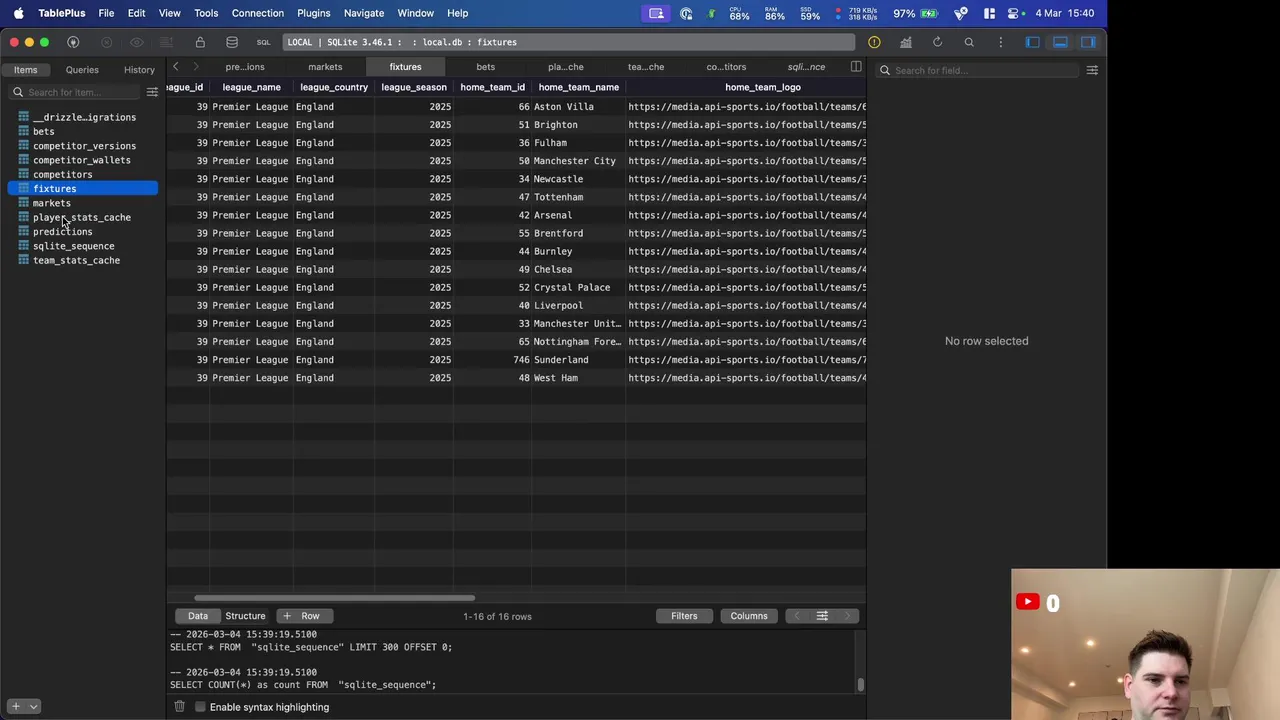Click the yellow warning indicator icon
This screenshot has height=720, width=1280.
tap(874, 42)
